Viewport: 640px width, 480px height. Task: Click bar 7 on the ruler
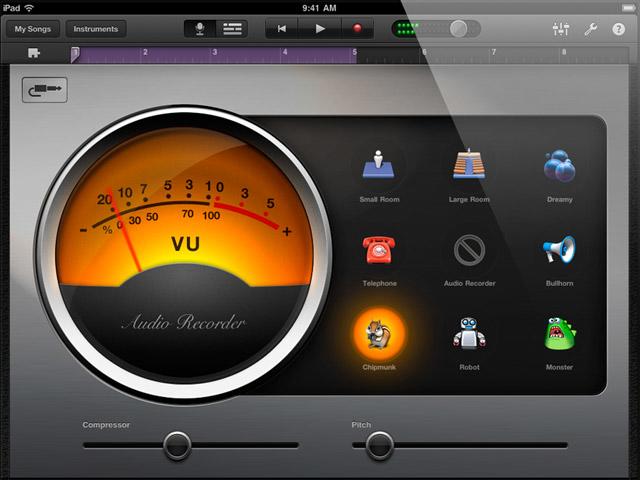point(493,52)
